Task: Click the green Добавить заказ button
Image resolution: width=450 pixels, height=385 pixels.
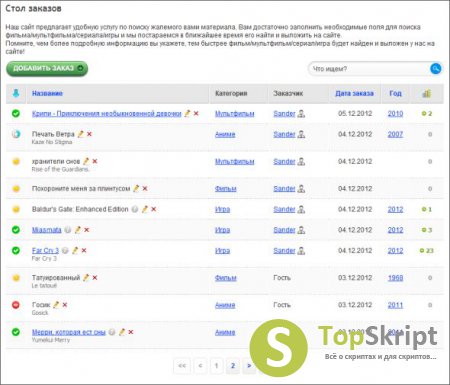Action: pos(47,68)
